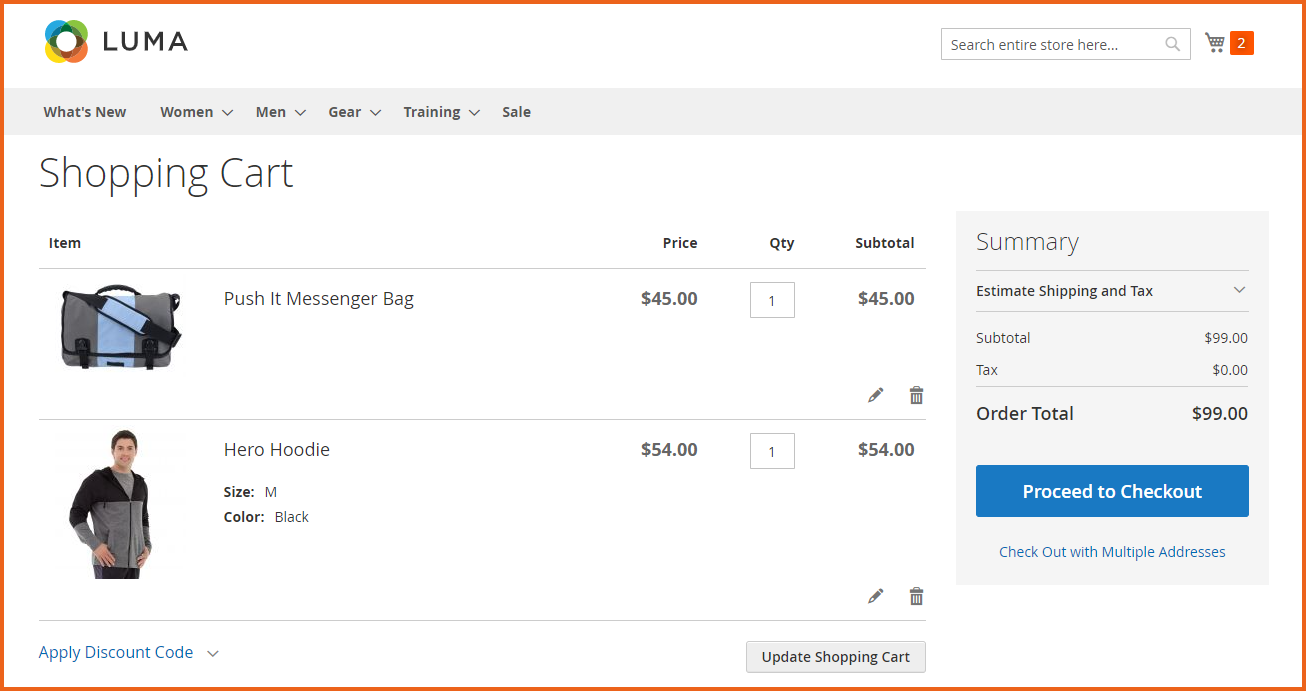Open the mini cart icon
Screen dimensions: 1306x691
[x=1213, y=42]
